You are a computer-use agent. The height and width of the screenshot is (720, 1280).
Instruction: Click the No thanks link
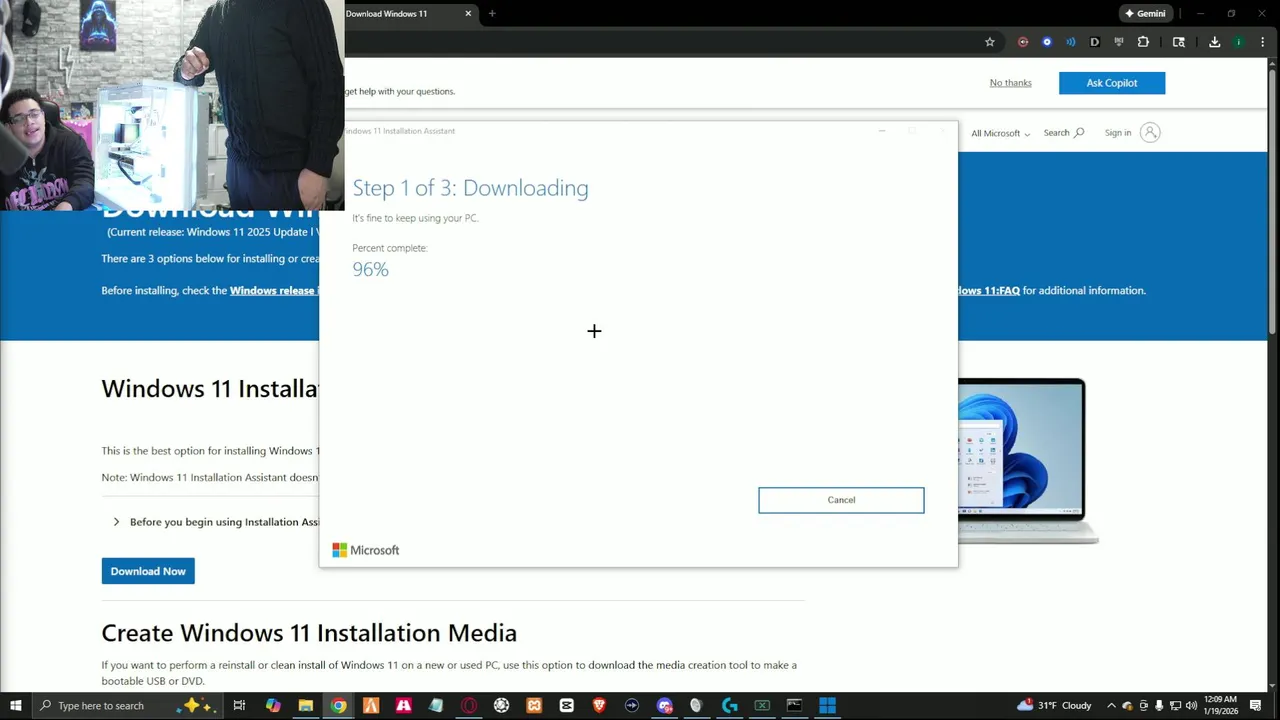(x=1010, y=83)
